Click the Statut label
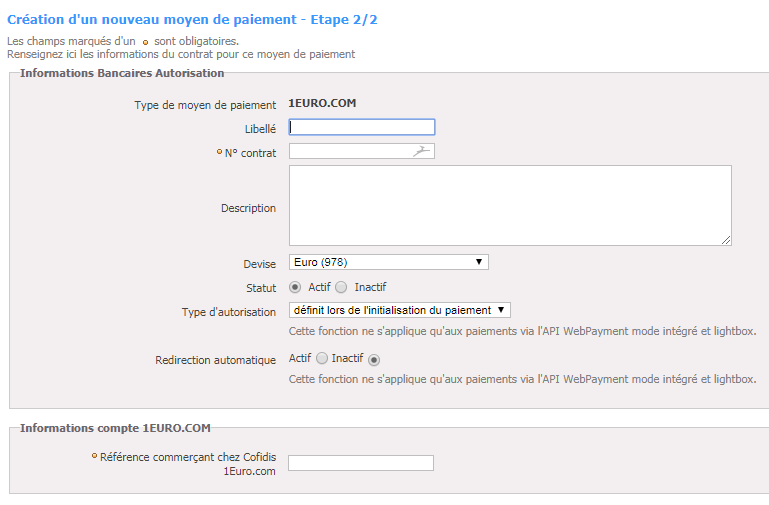Image resolution: width=769 pixels, height=505 pixels. [261, 288]
